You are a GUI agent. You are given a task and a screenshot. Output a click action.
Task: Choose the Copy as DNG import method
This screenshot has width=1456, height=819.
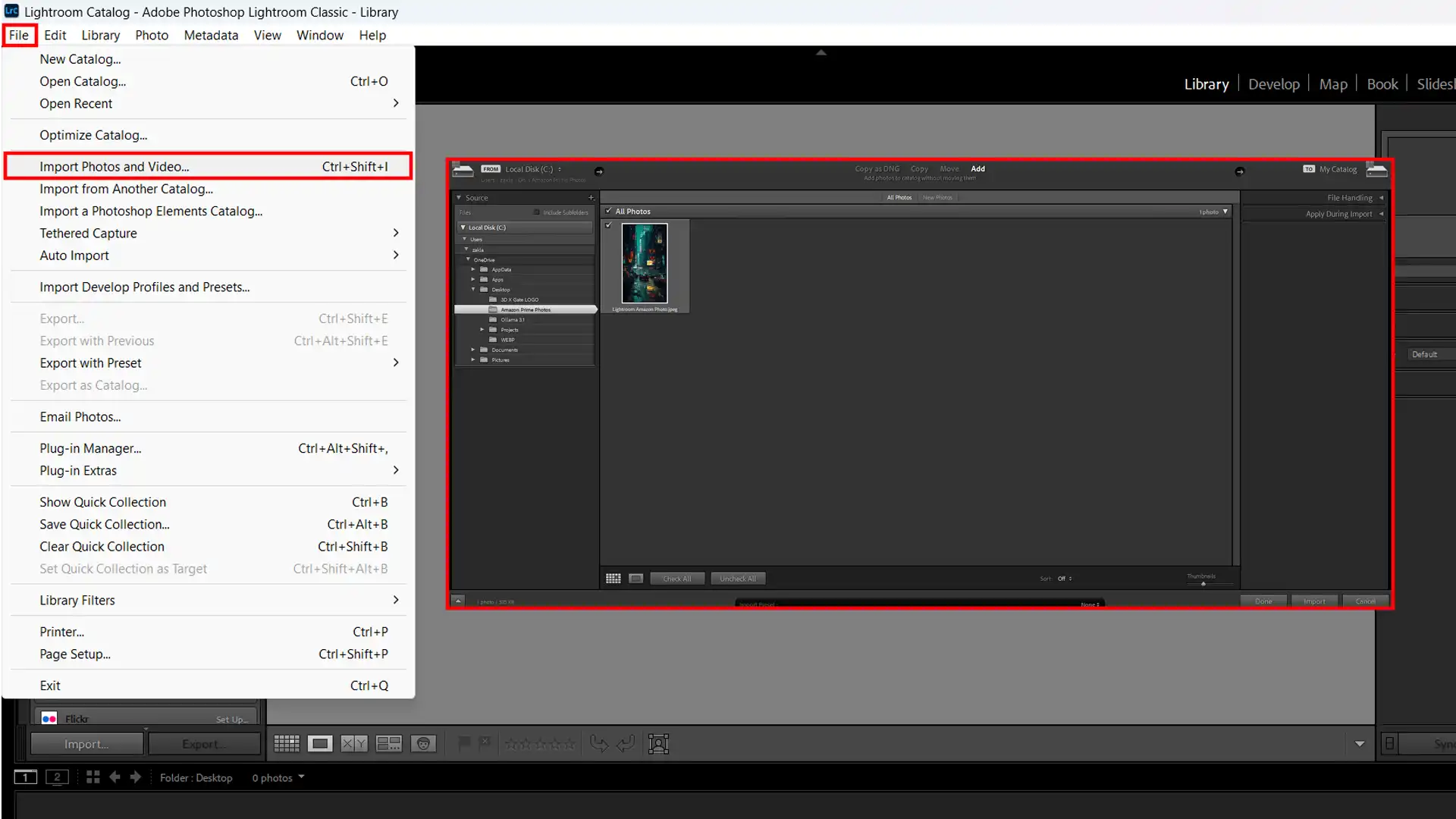click(877, 169)
